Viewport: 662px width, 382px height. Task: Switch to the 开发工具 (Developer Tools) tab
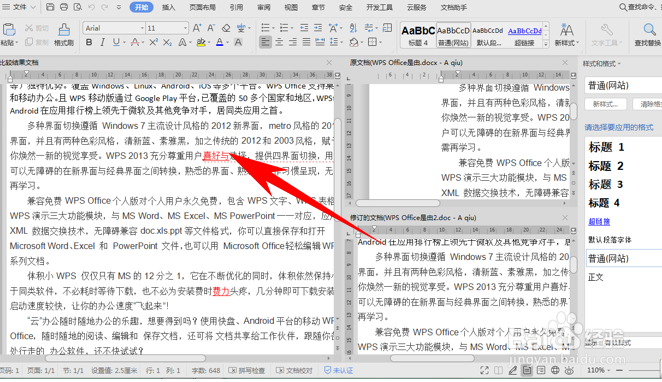coord(379,7)
